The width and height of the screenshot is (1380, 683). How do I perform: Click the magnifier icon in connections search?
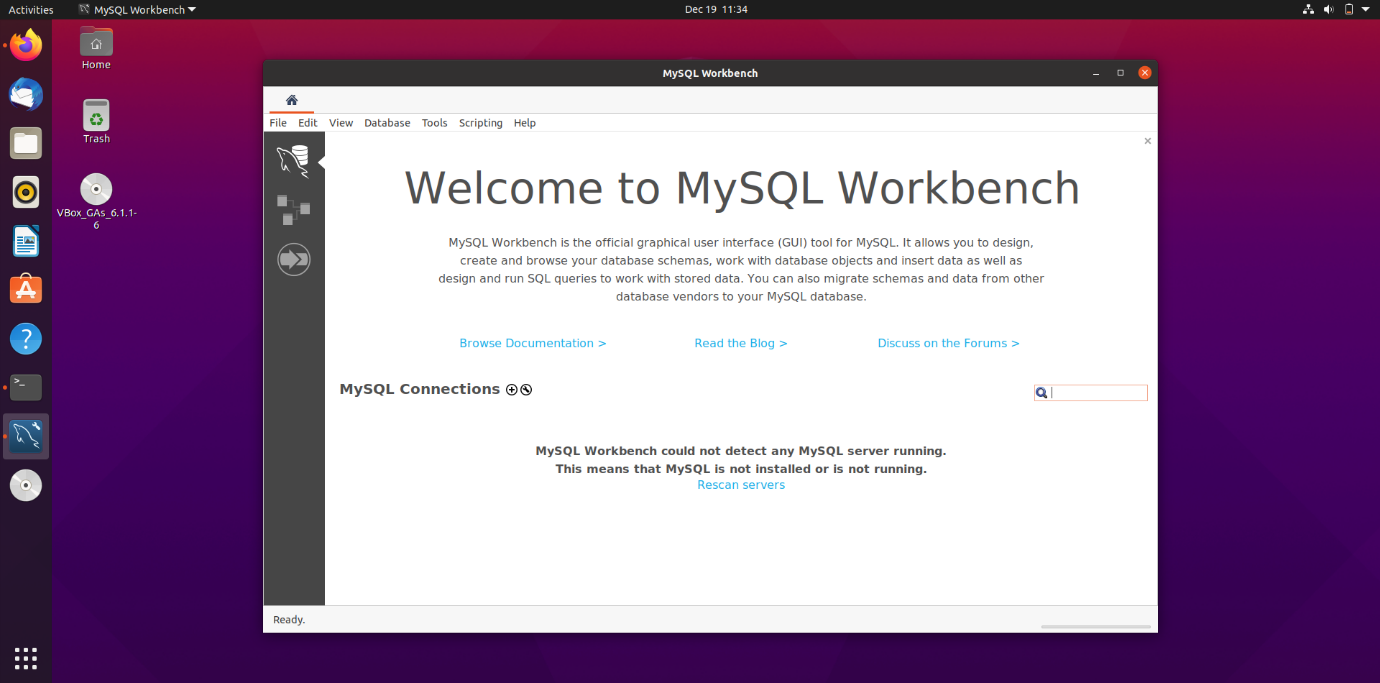click(1041, 392)
